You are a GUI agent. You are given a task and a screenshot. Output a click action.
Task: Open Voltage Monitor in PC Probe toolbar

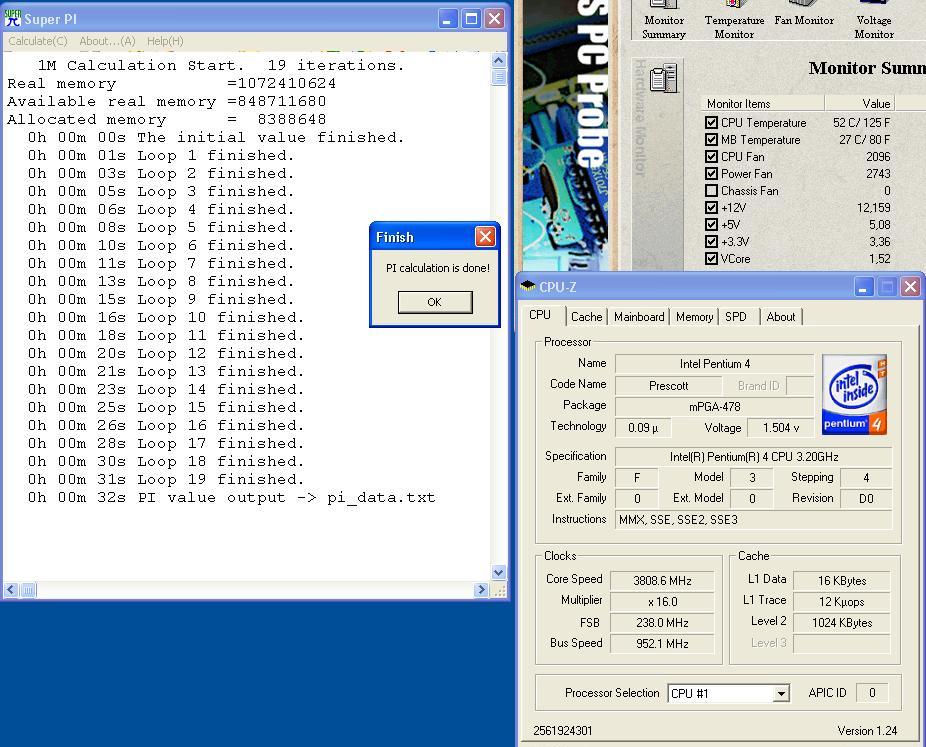[x=874, y=21]
